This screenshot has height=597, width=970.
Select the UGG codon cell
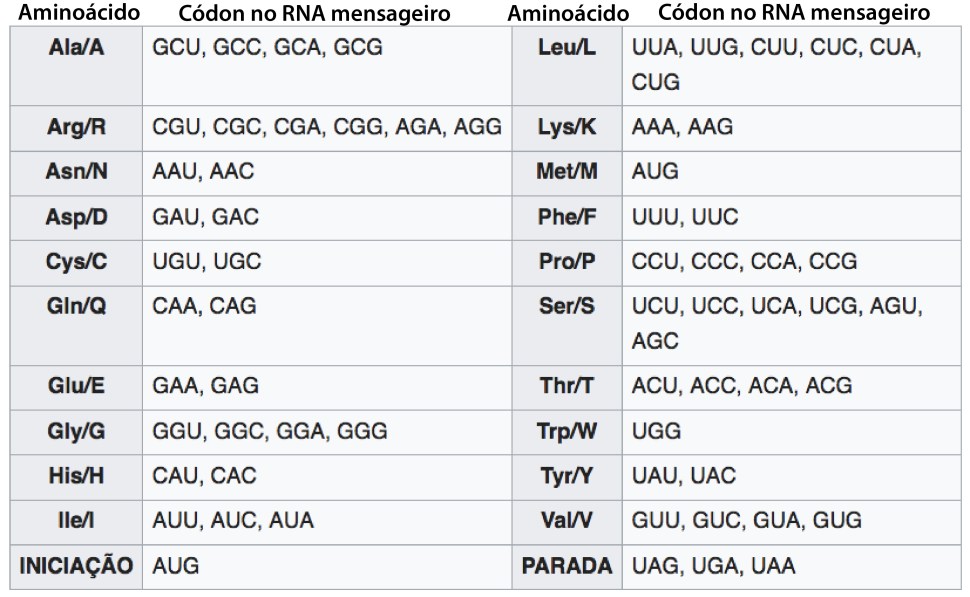tap(657, 431)
